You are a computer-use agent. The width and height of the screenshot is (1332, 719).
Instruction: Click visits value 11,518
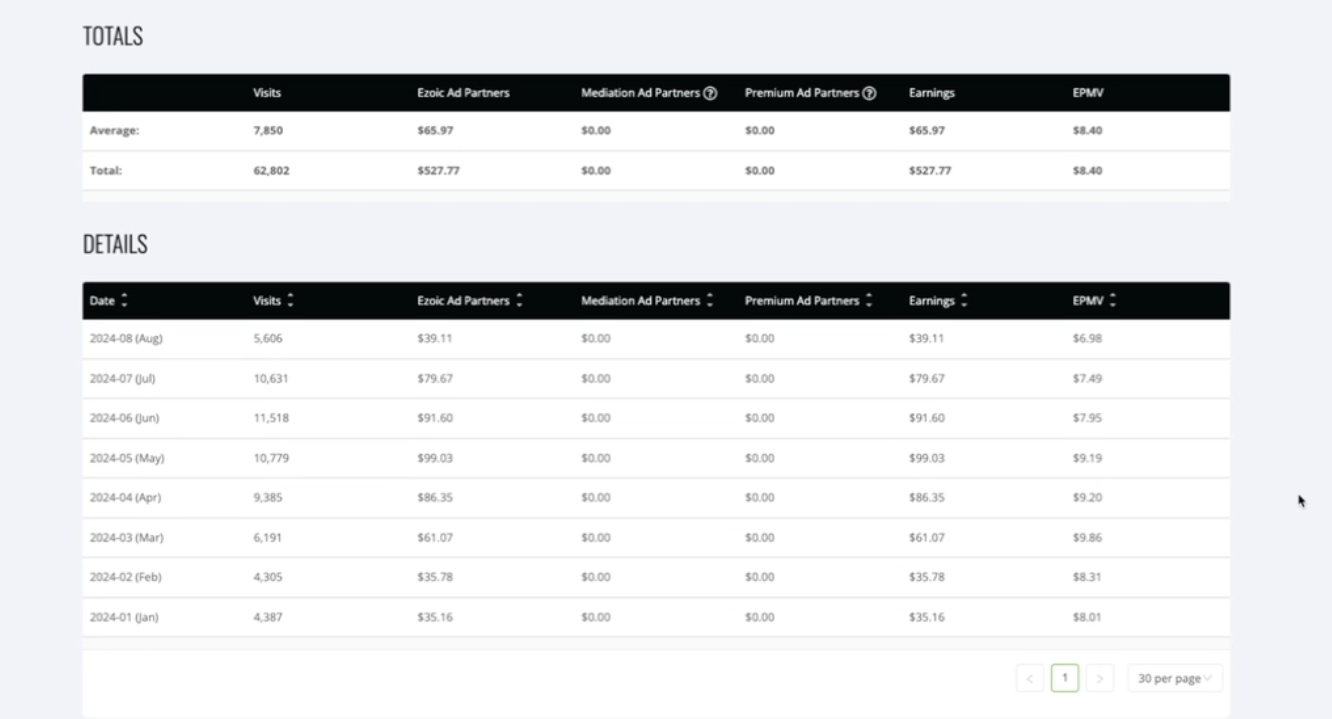coord(271,418)
